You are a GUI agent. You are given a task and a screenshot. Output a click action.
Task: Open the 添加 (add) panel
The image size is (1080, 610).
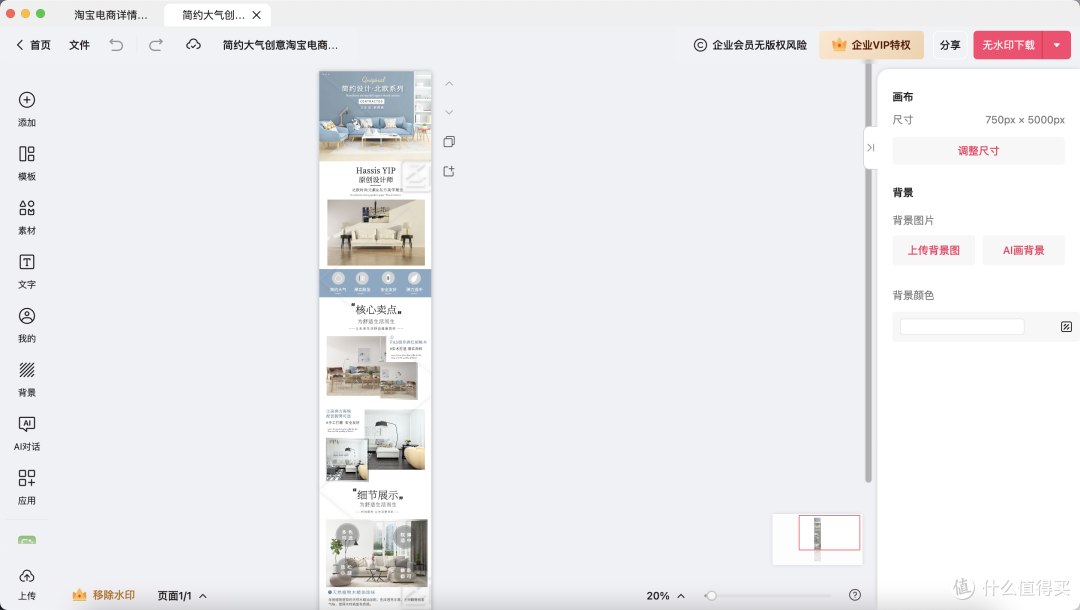click(27, 109)
